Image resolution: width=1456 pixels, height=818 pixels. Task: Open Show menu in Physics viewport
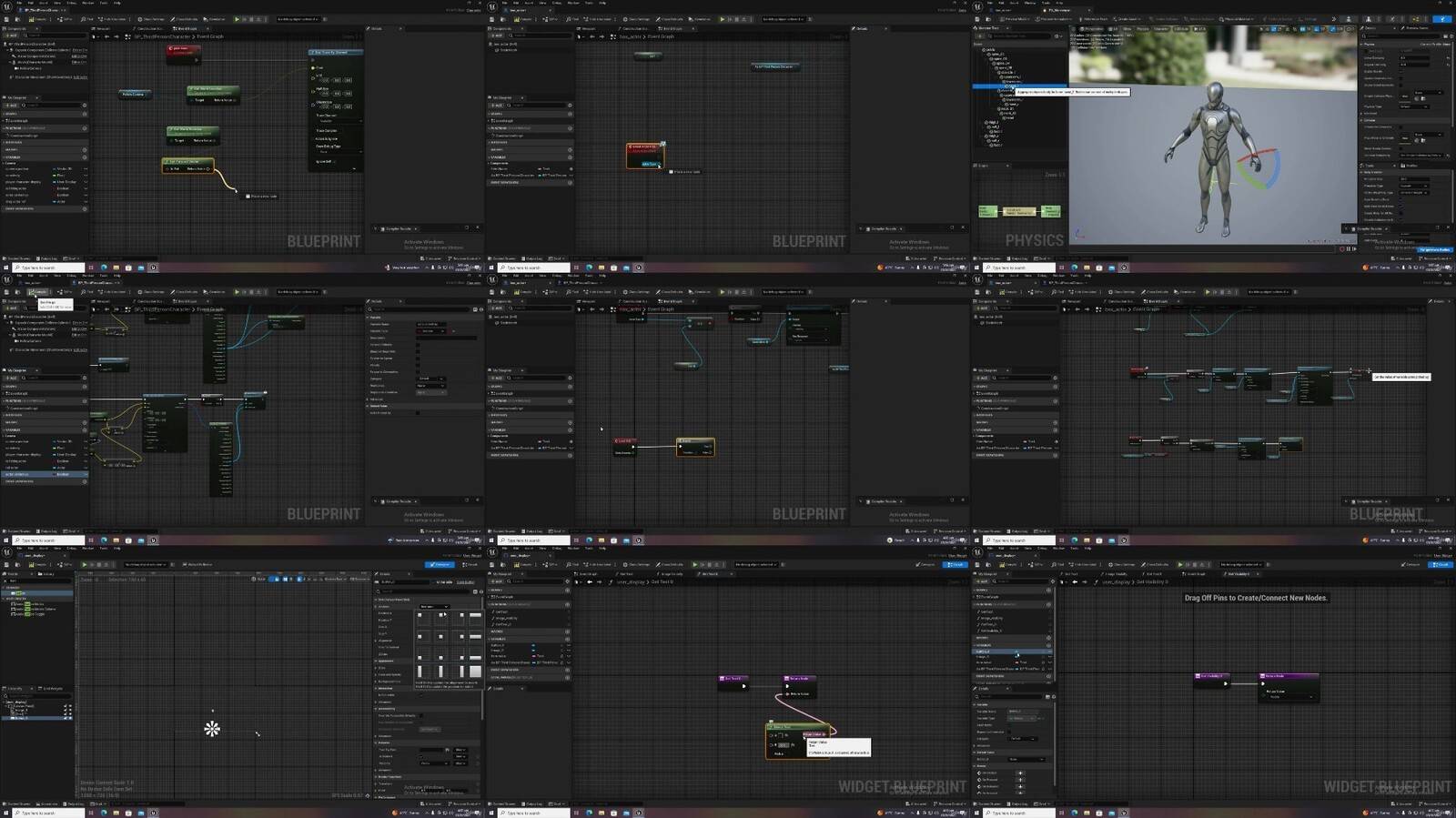click(1127, 29)
